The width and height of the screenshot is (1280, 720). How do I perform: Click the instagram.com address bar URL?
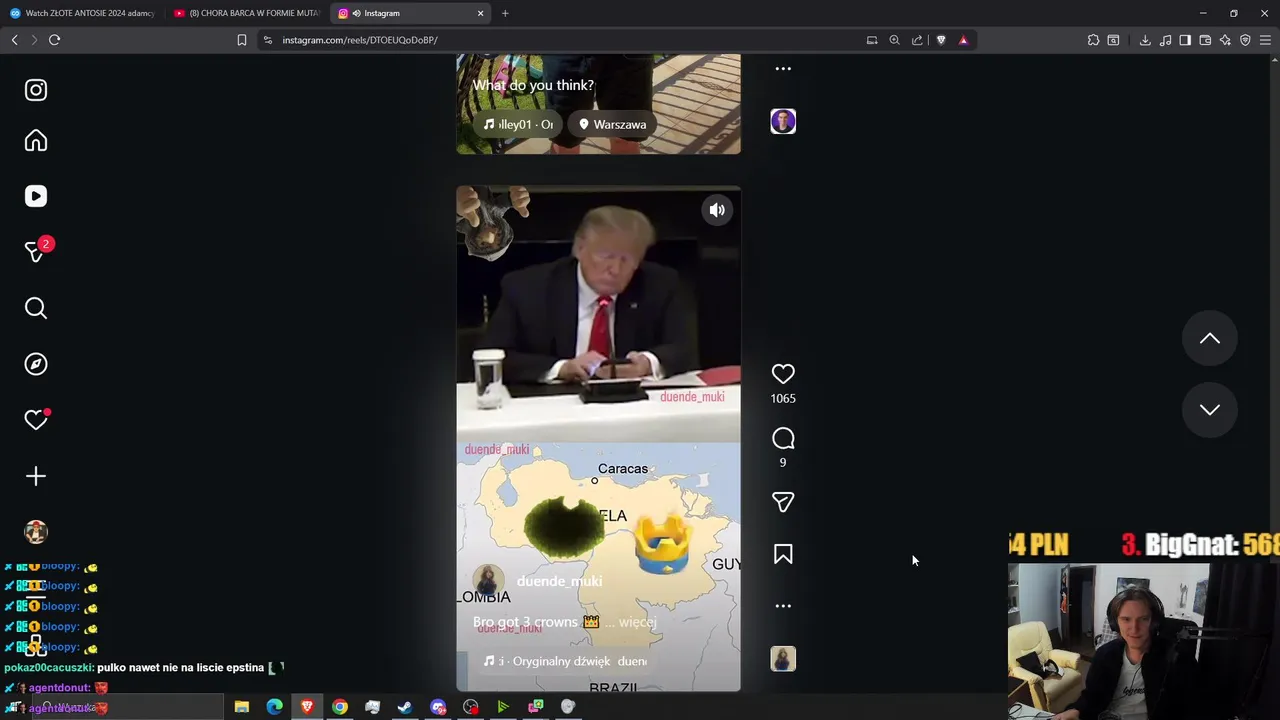coord(360,40)
